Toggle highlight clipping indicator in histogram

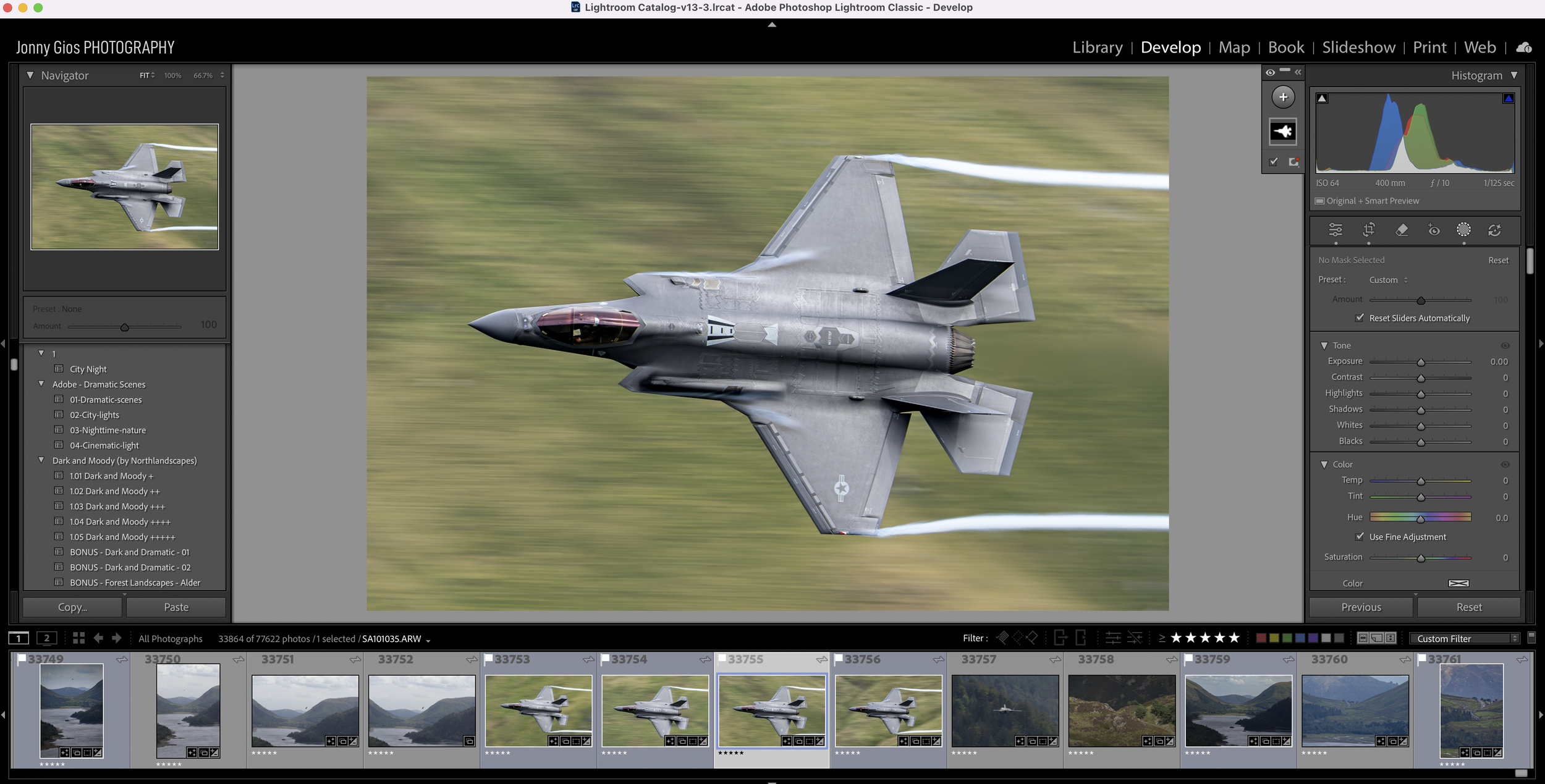coord(1509,98)
